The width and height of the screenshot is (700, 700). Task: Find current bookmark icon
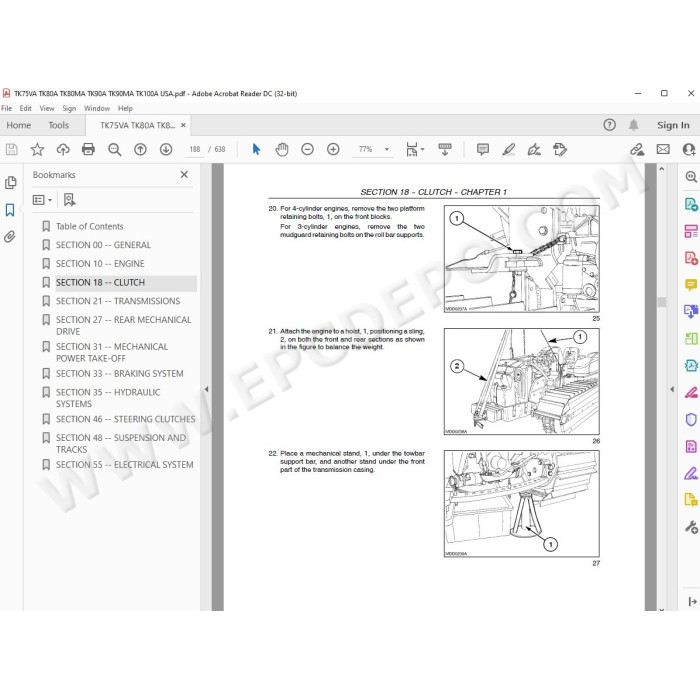coord(69,200)
